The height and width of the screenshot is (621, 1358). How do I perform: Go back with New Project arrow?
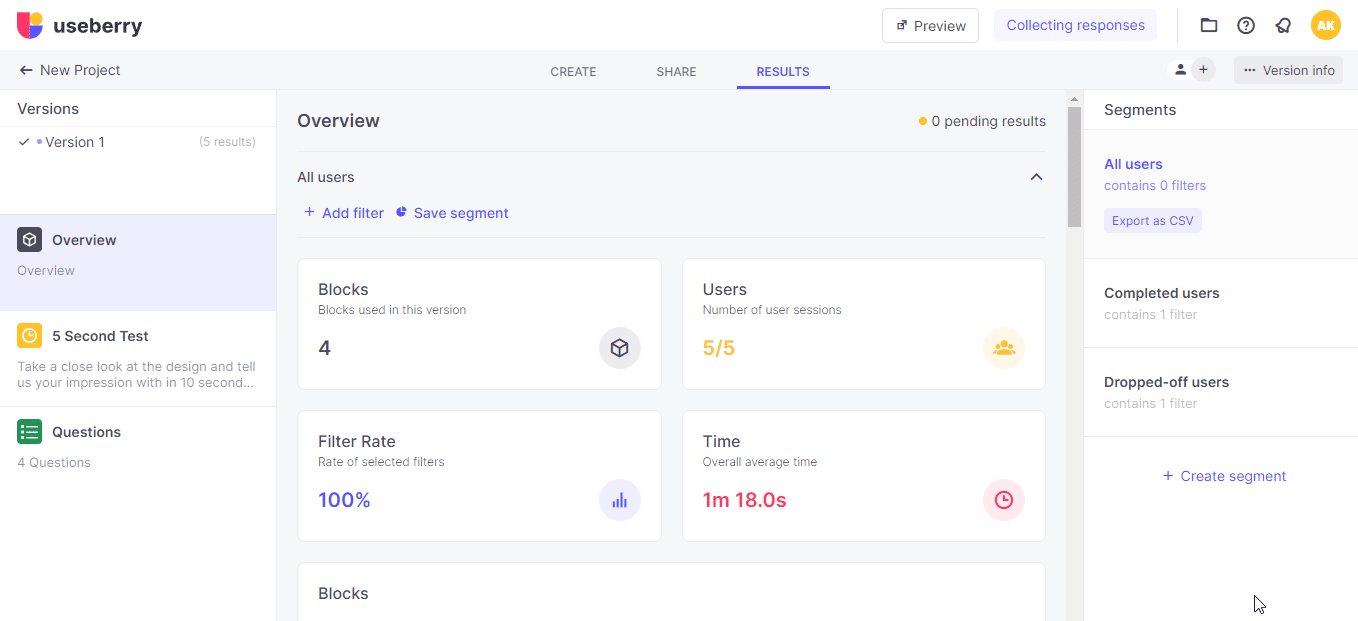click(x=26, y=70)
